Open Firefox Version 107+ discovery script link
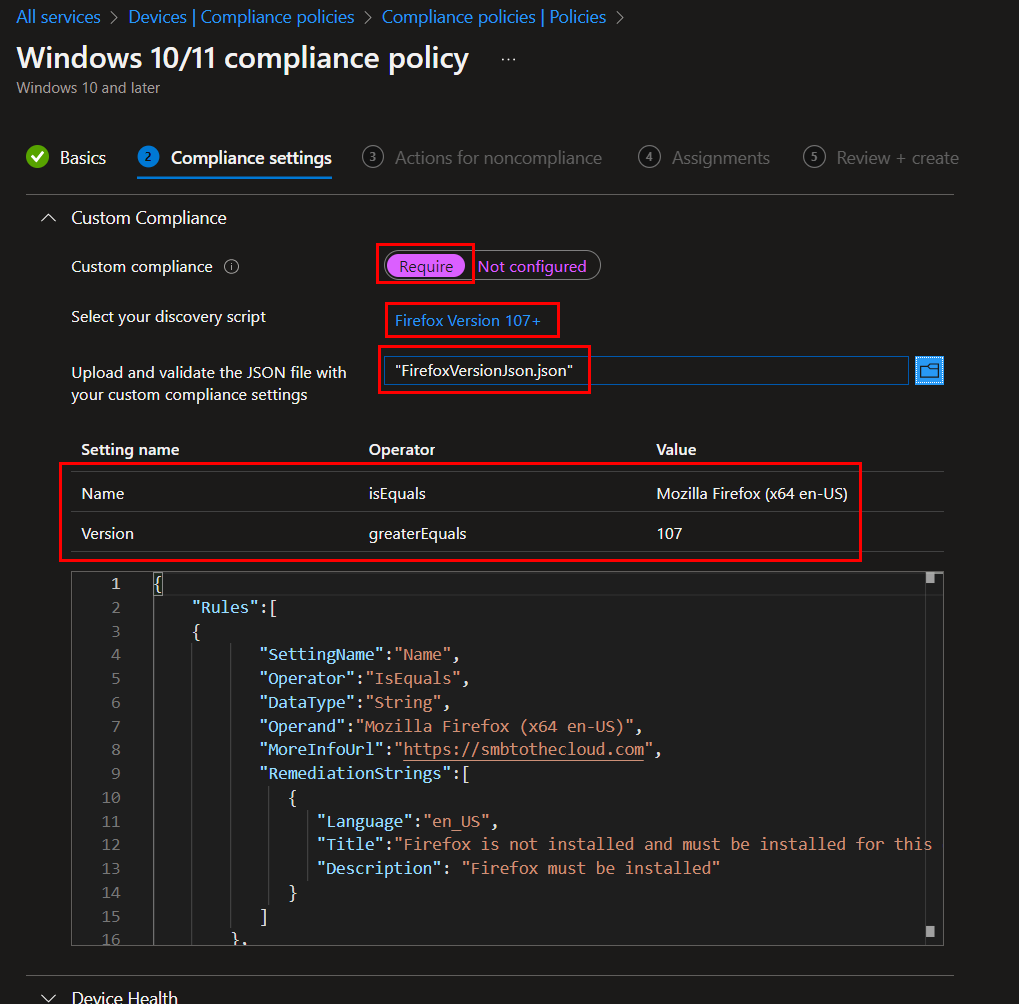The width and height of the screenshot is (1019, 1004). pyautogui.click(x=467, y=320)
